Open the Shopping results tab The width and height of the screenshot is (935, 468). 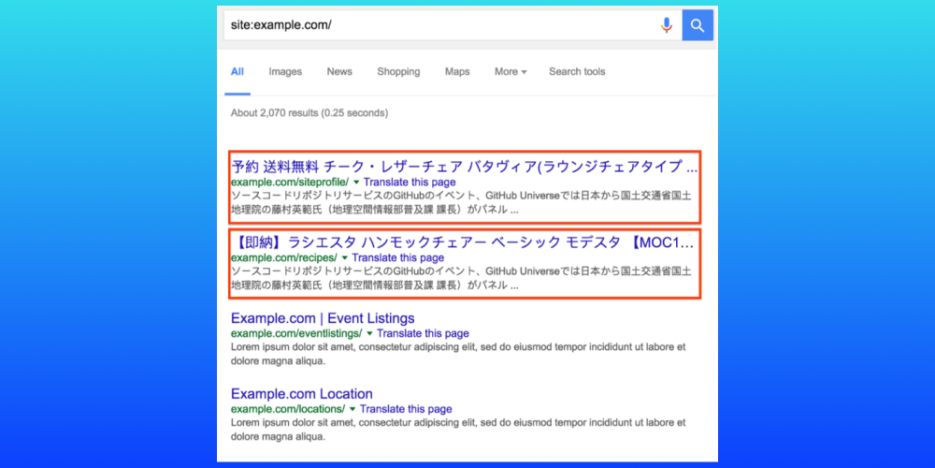point(398,72)
